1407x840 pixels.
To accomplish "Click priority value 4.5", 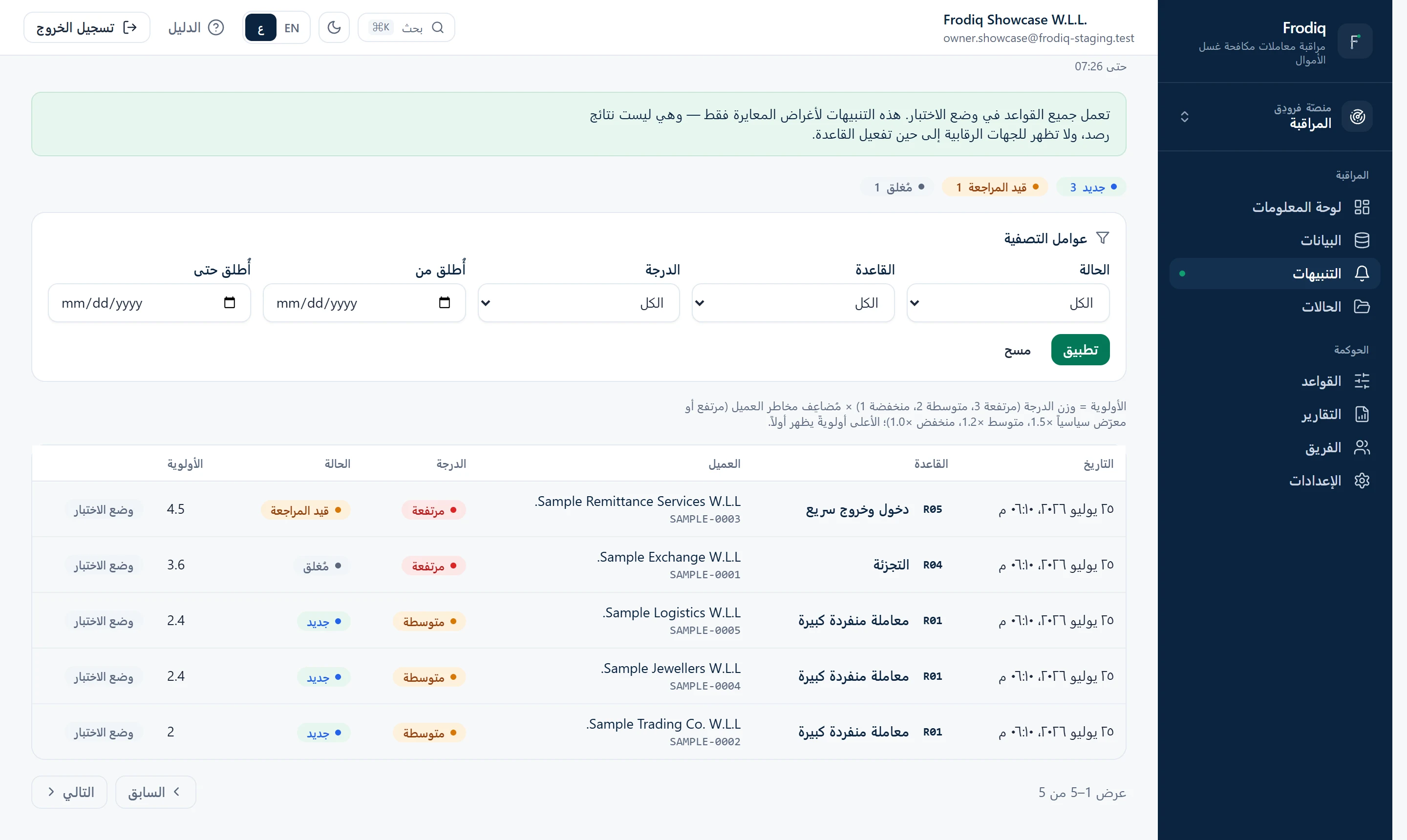I will point(175,509).
